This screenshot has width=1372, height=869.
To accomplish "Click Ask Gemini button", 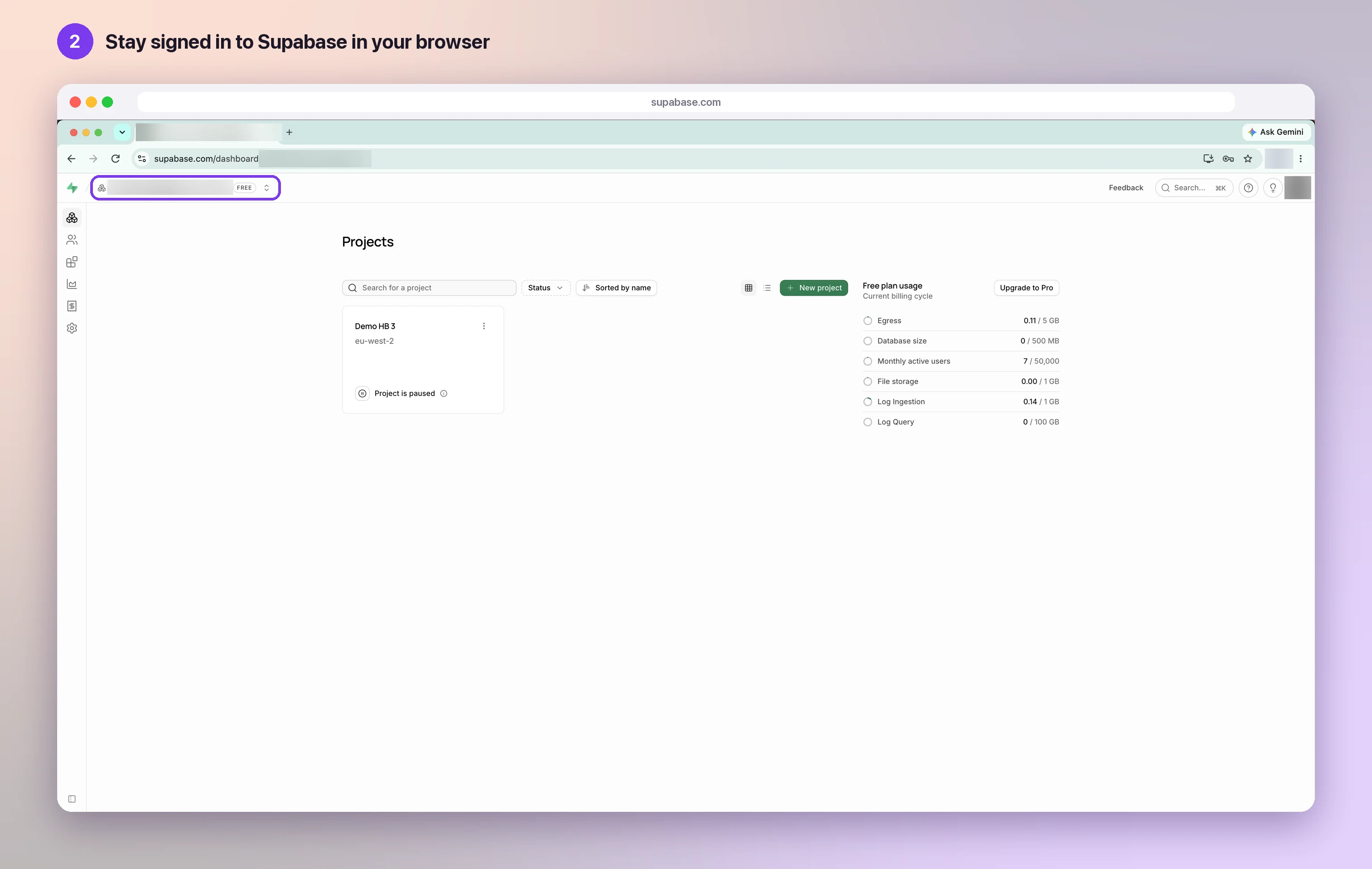I will pos(1276,132).
